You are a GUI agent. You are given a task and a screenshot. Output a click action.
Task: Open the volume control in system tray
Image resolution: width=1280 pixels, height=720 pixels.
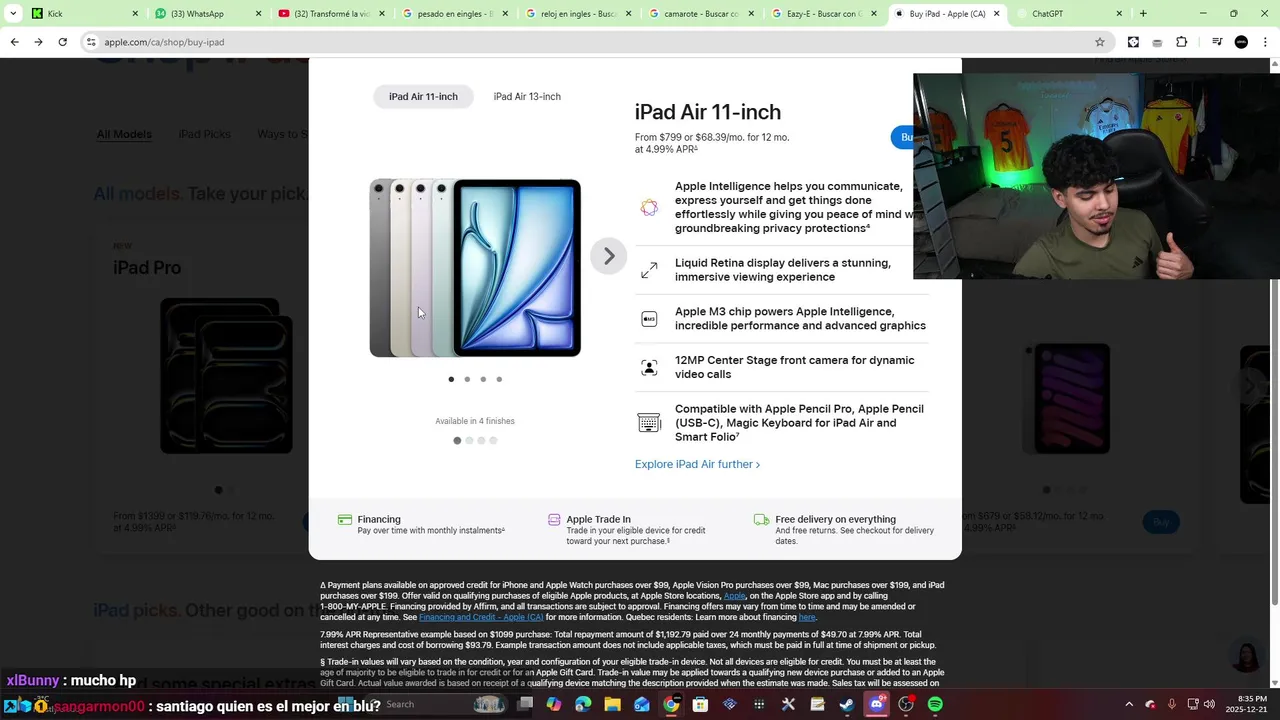pyautogui.click(x=1209, y=704)
